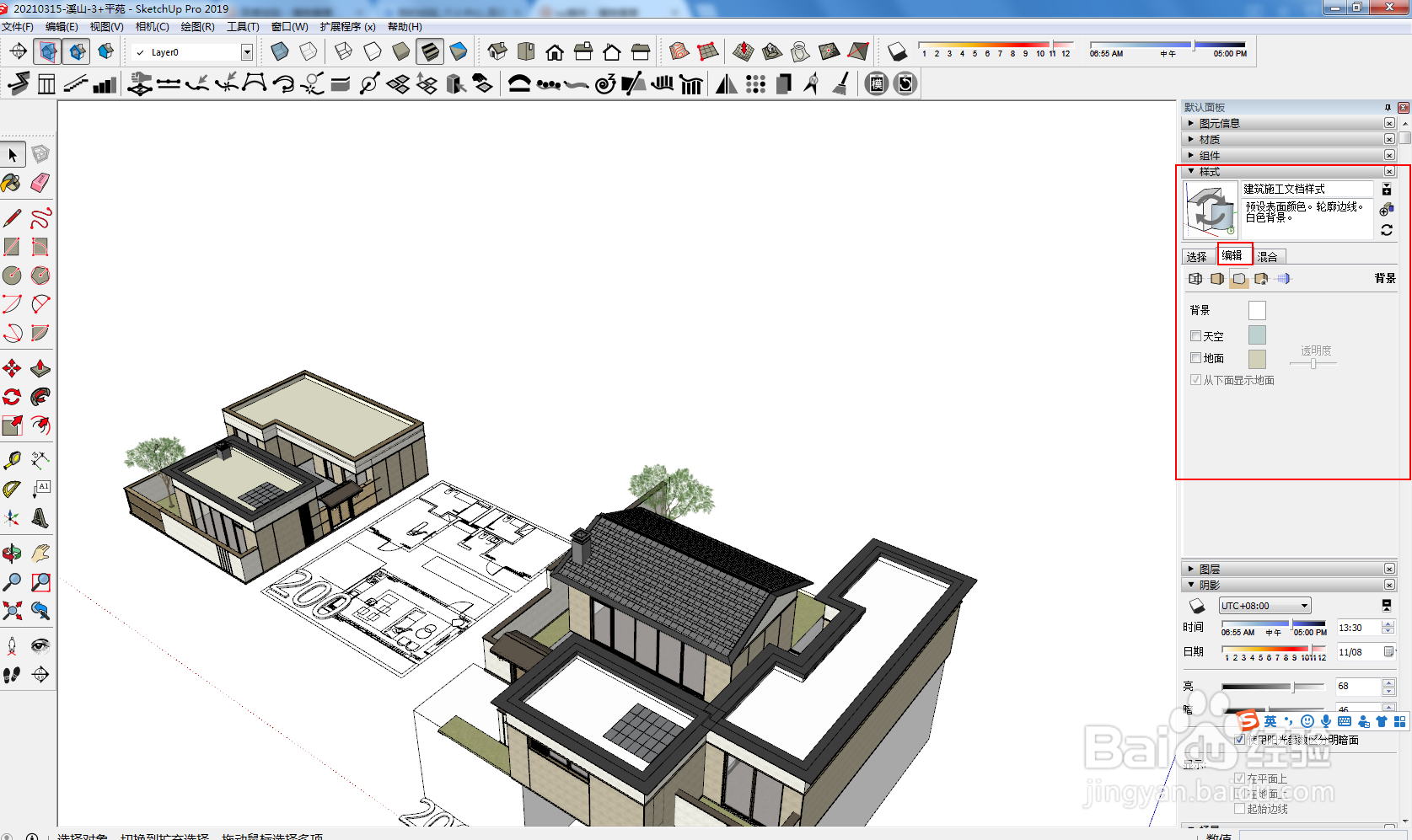1412x840 pixels.
Task: Expand the 组件 components panel
Action: (x=1290, y=155)
